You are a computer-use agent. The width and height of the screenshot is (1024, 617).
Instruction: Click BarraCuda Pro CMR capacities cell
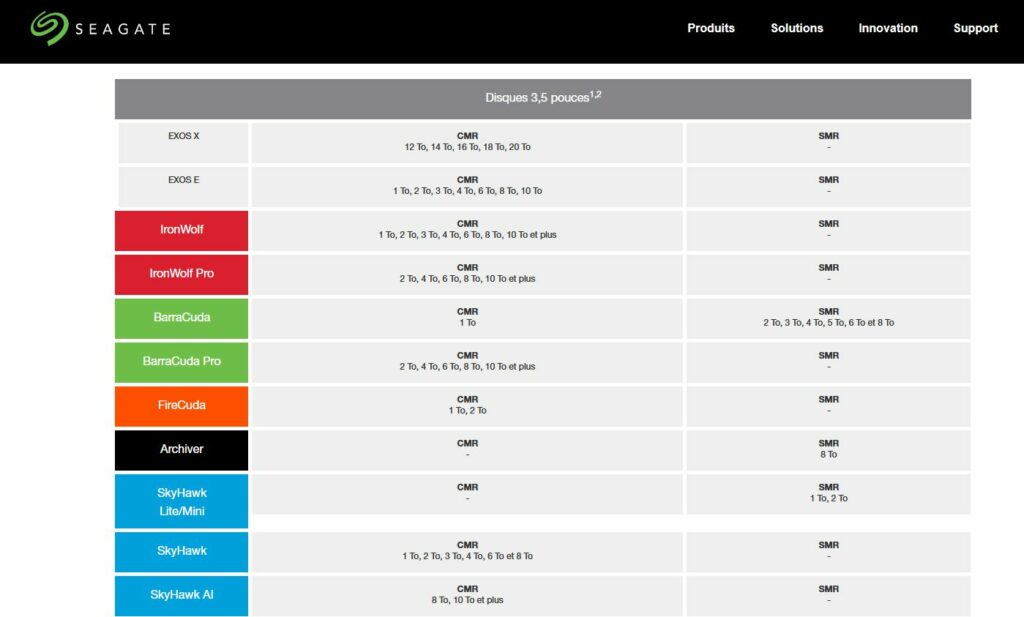[468, 362]
